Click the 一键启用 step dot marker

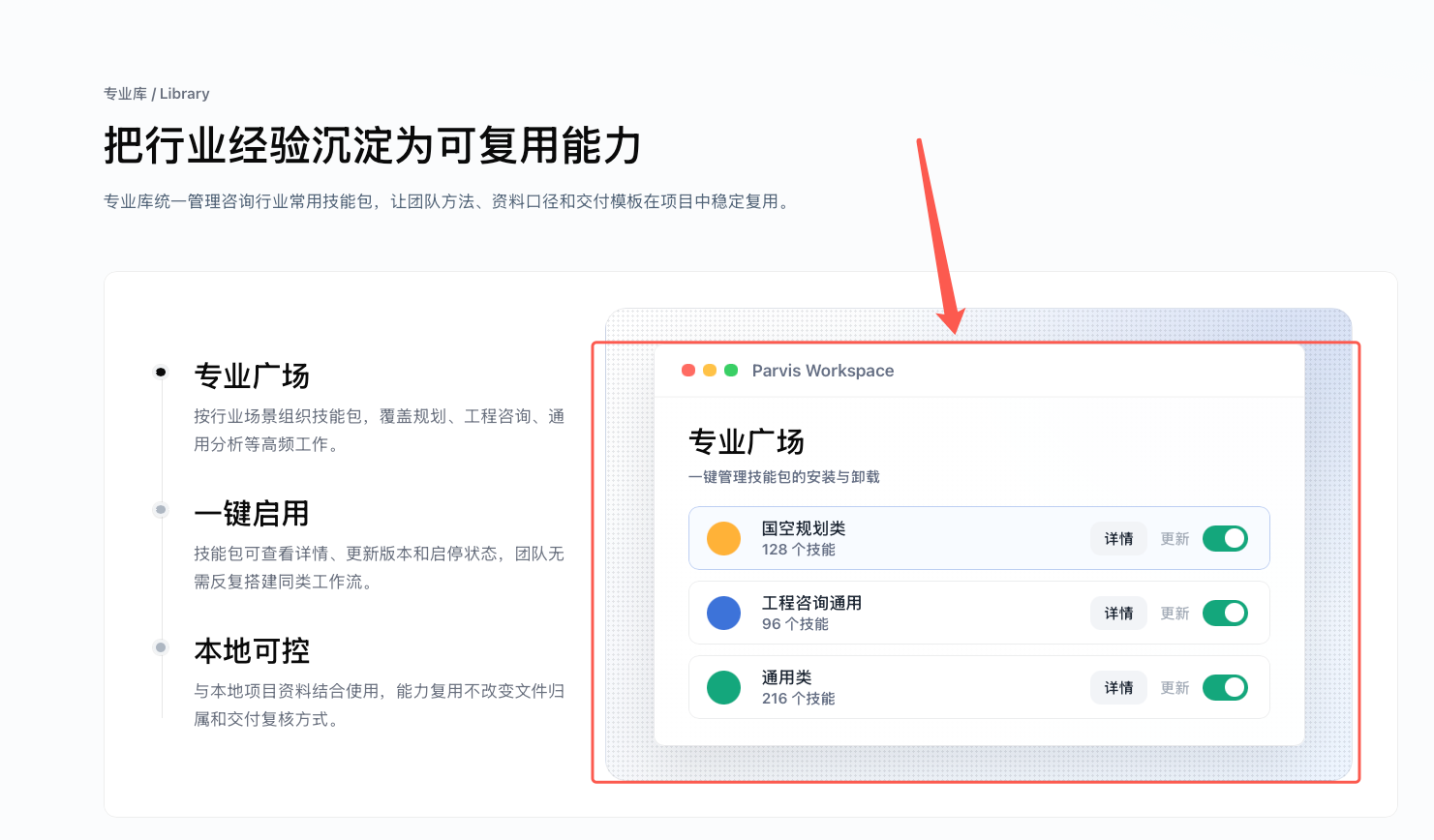point(161,510)
